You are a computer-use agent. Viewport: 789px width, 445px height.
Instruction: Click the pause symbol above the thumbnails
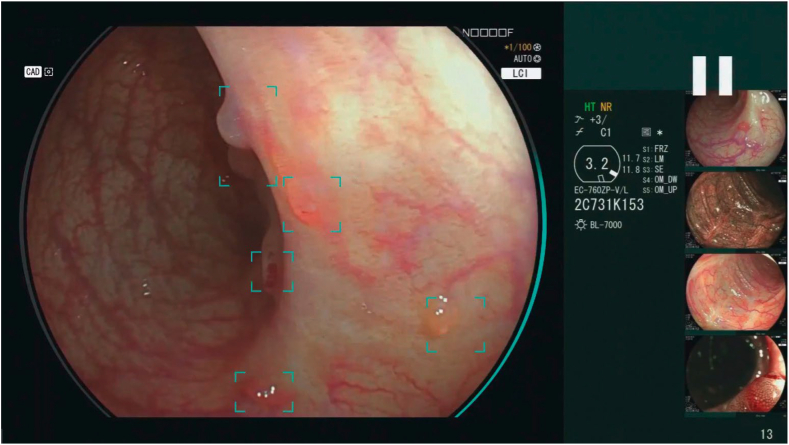[712, 76]
